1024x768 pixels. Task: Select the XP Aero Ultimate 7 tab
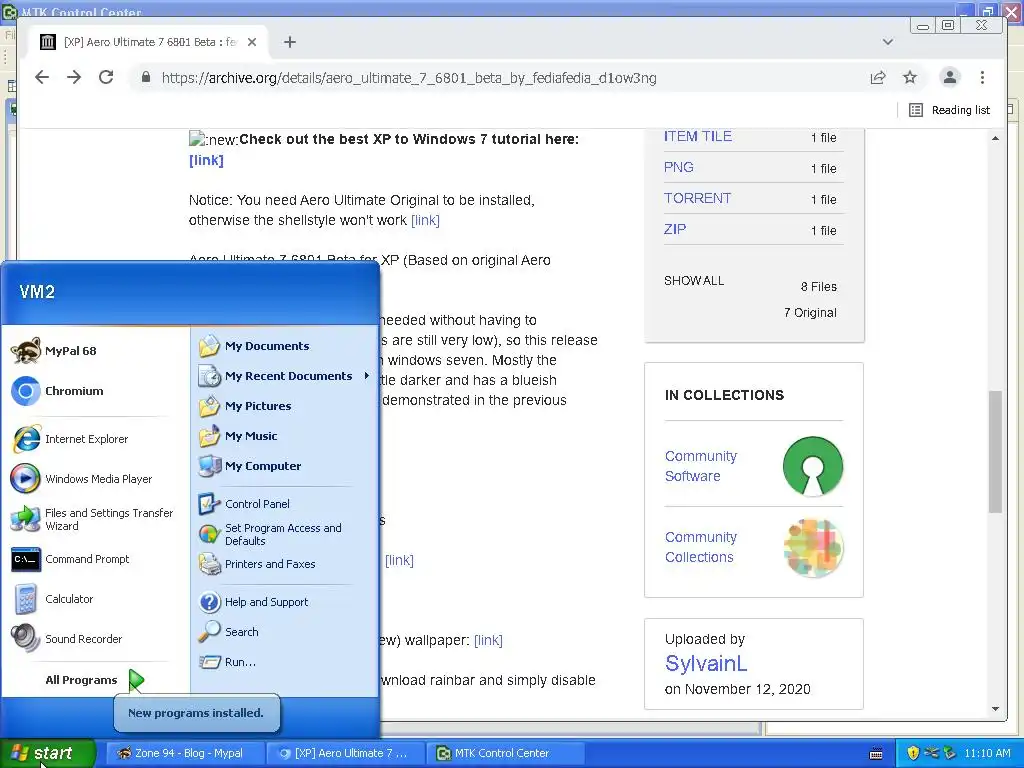(149, 42)
